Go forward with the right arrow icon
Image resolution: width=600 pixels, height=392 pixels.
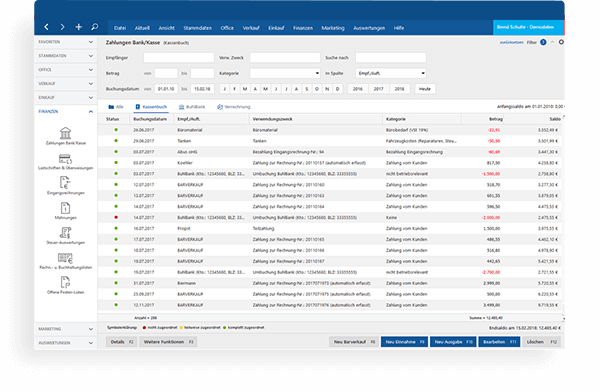[62, 27]
